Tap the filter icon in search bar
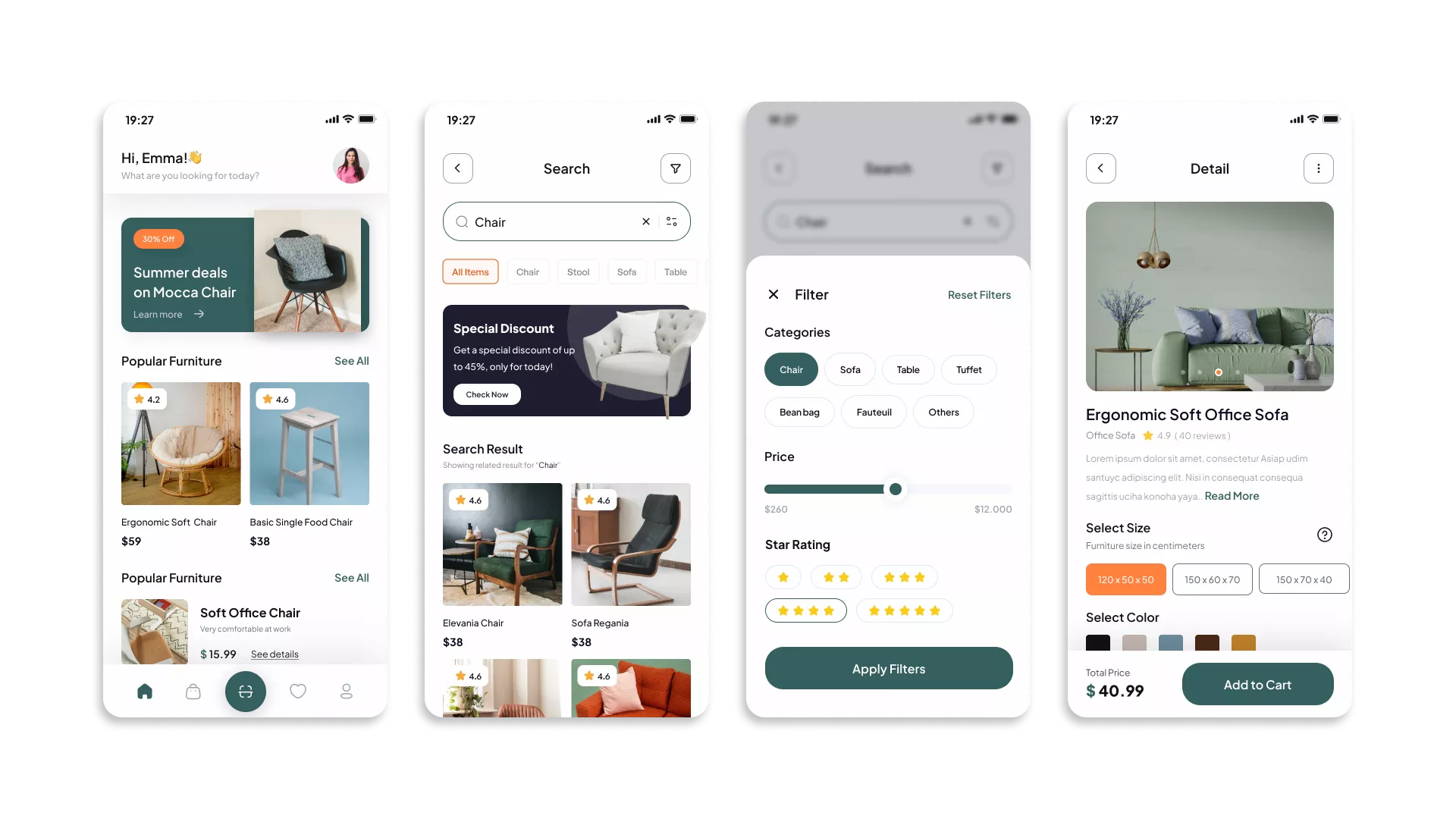 tap(673, 221)
